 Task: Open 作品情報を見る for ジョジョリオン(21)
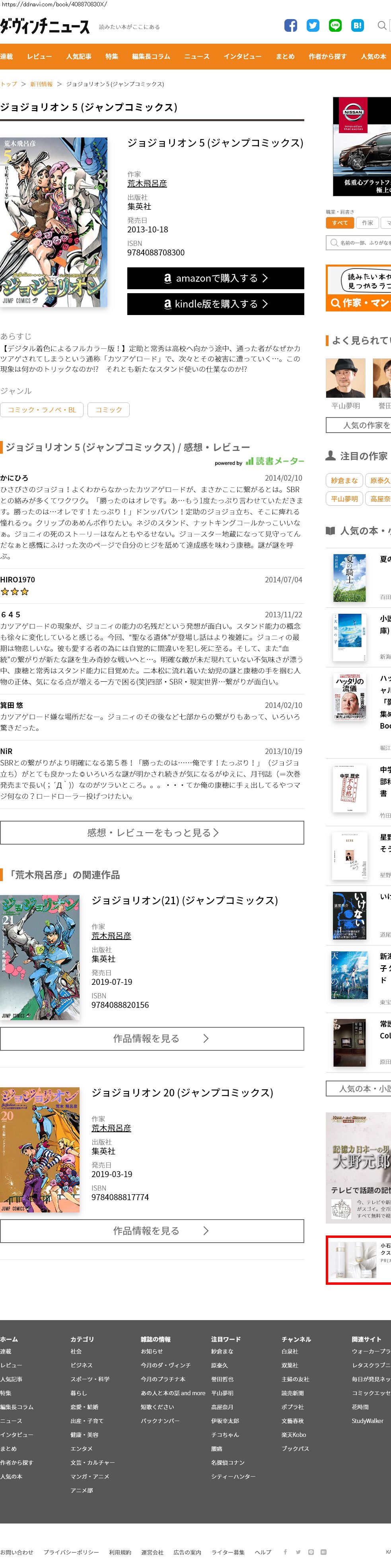pos(152,1038)
